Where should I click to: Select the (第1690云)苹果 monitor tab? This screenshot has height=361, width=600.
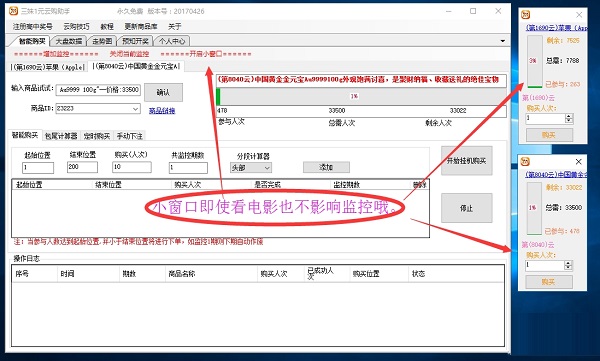[47, 67]
